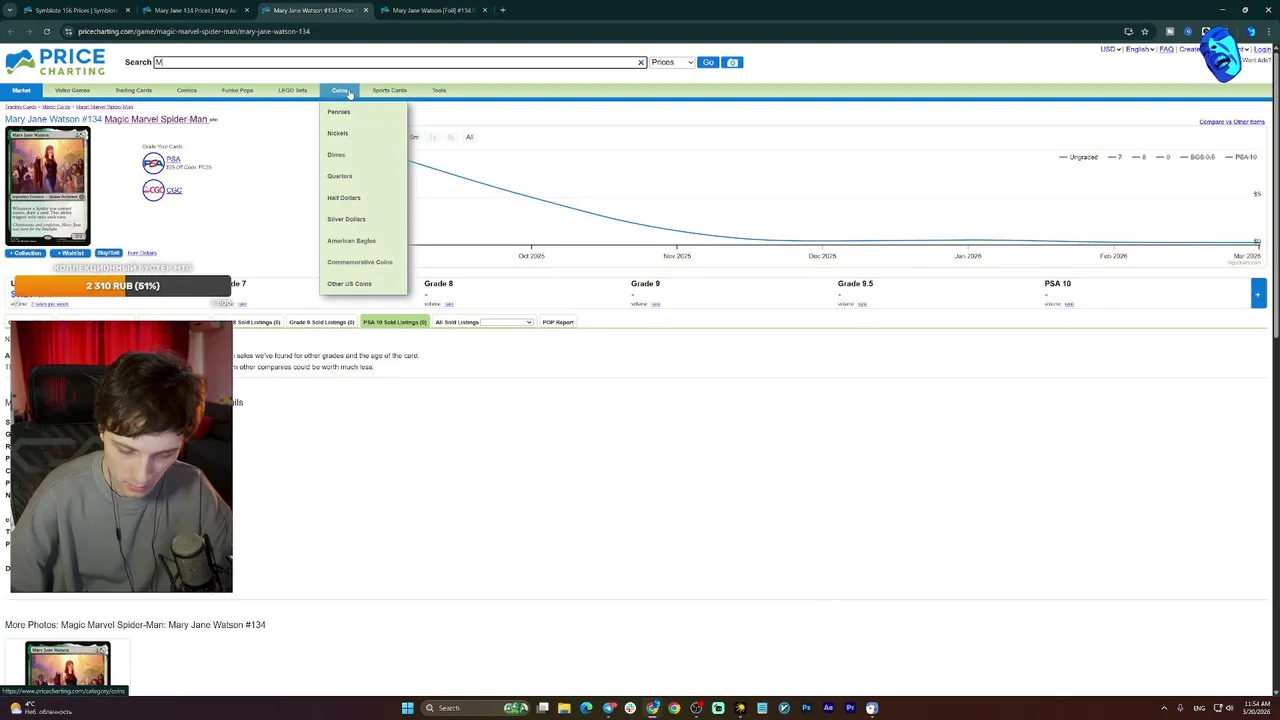1280x720 pixels.
Task: Toggle the Ungraded chart legend series
Action: (1078, 157)
